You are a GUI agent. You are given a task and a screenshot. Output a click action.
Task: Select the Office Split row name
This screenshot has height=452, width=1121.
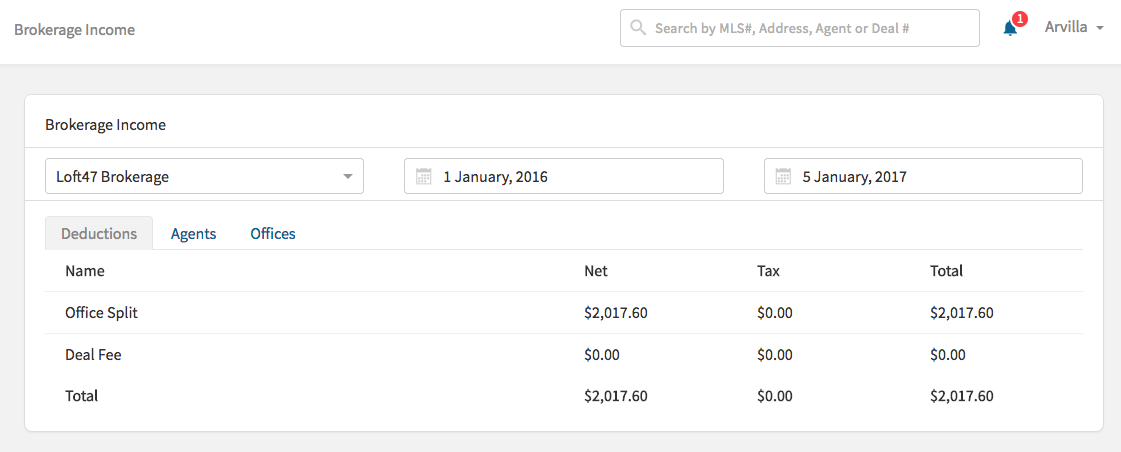[x=101, y=313]
